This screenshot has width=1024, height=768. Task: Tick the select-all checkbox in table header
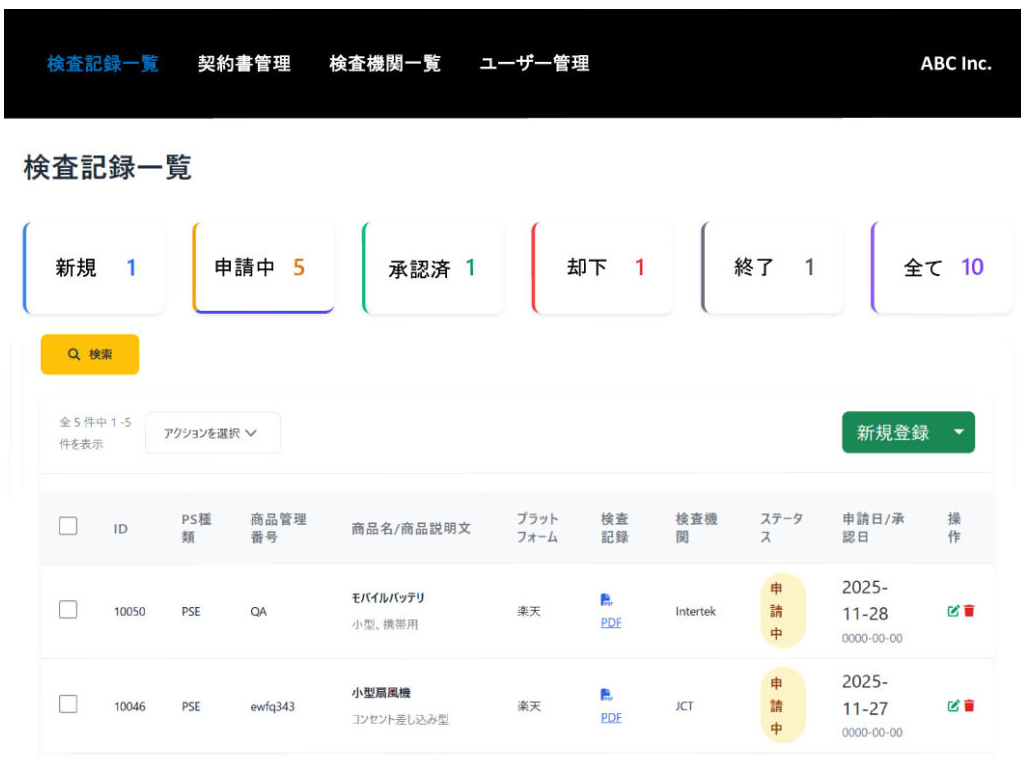68,526
